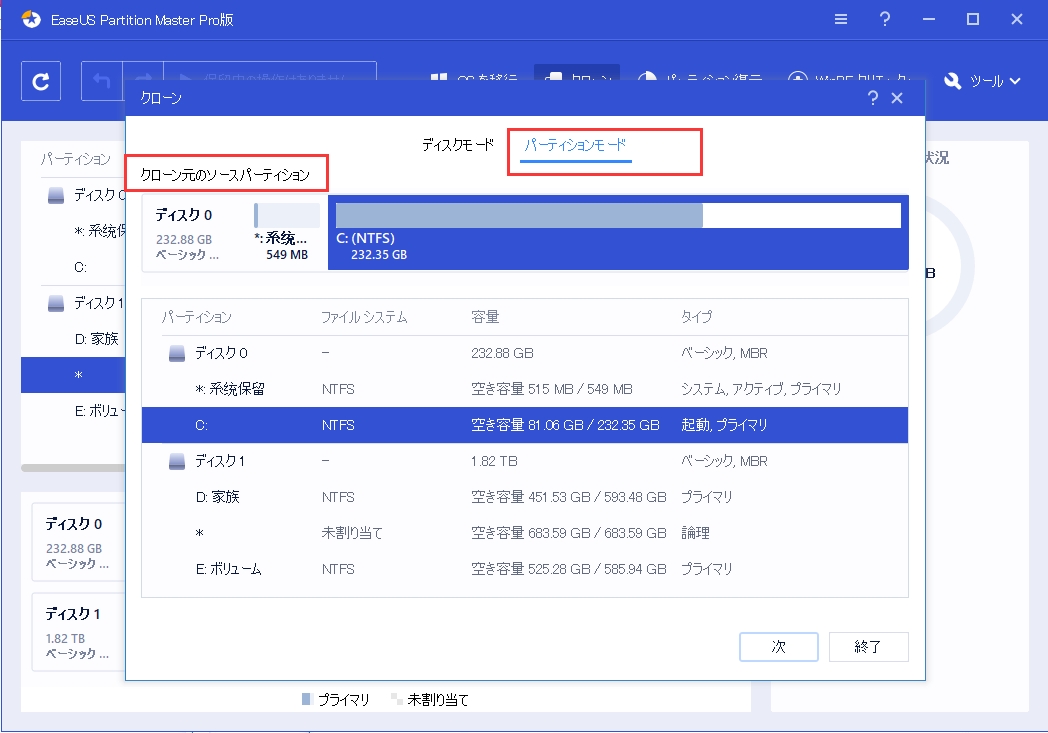
Task: Click the プライマリ legend color swatch
Action: (x=307, y=699)
